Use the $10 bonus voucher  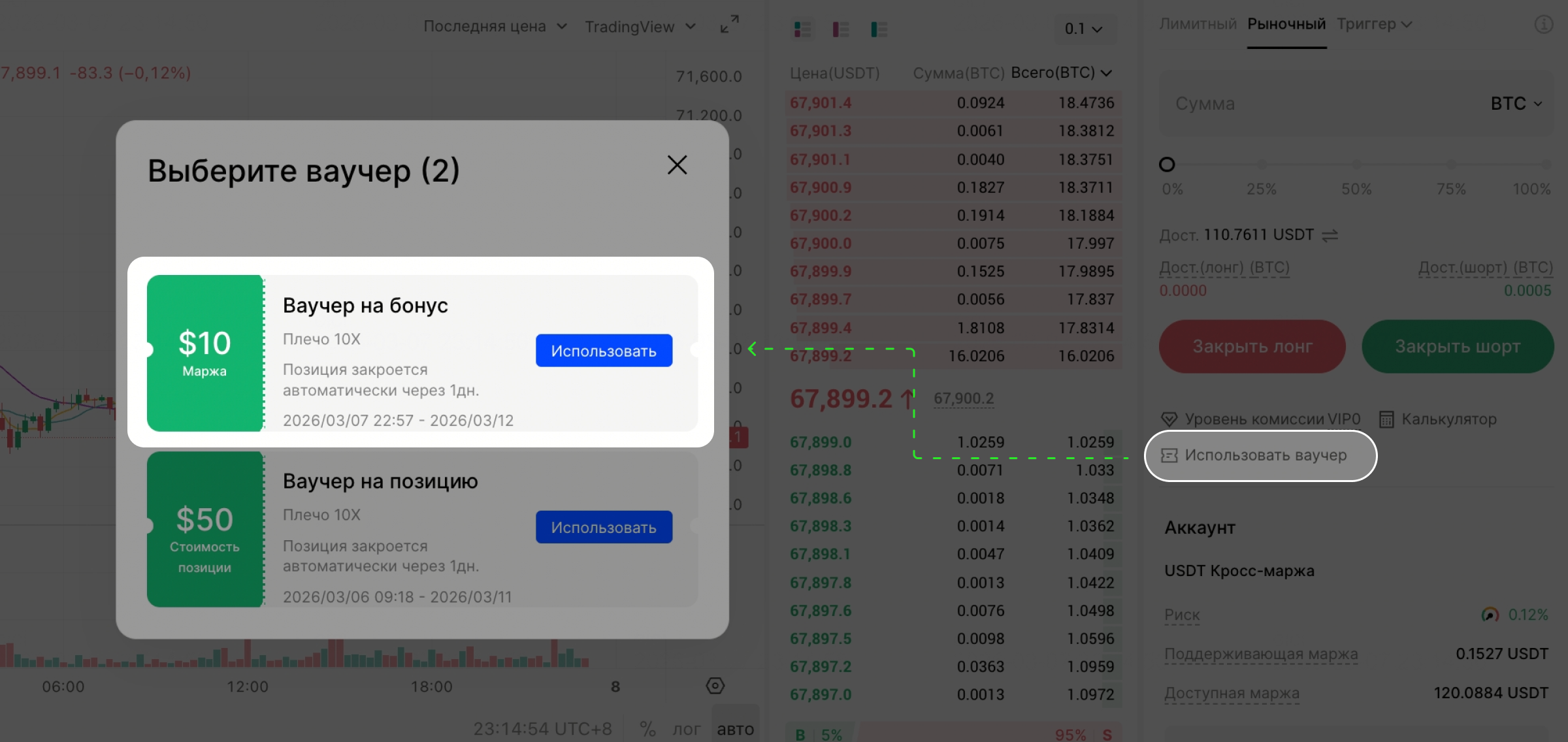tap(604, 351)
